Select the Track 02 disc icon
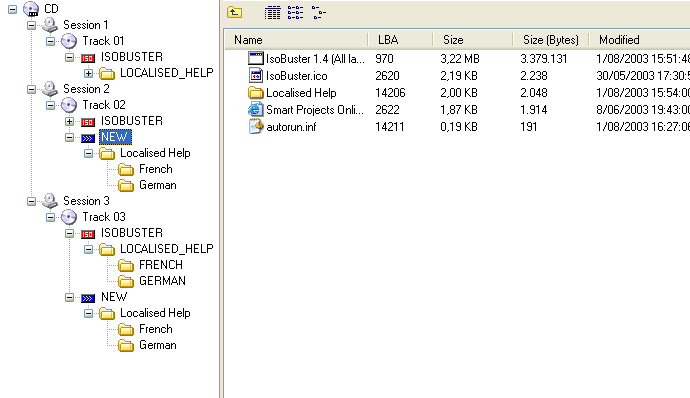This screenshot has width=690, height=398. pos(69,105)
